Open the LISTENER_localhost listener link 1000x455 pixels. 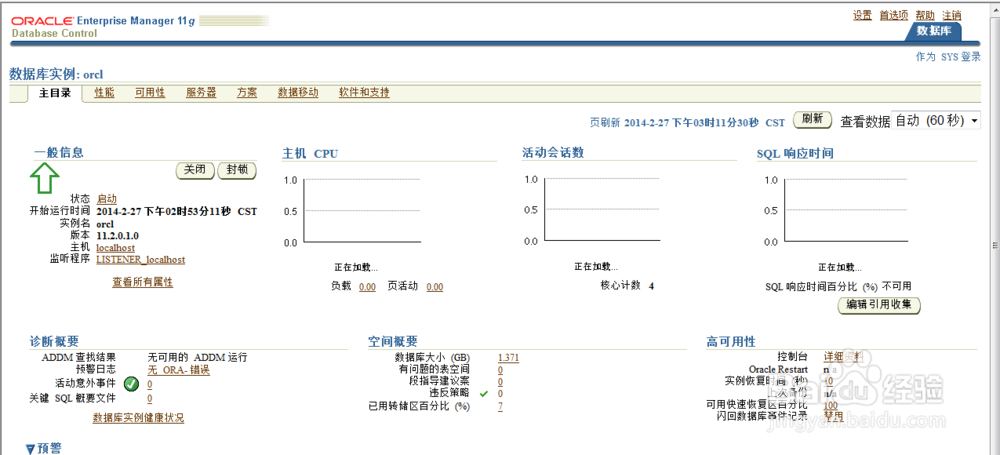pos(141,260)
